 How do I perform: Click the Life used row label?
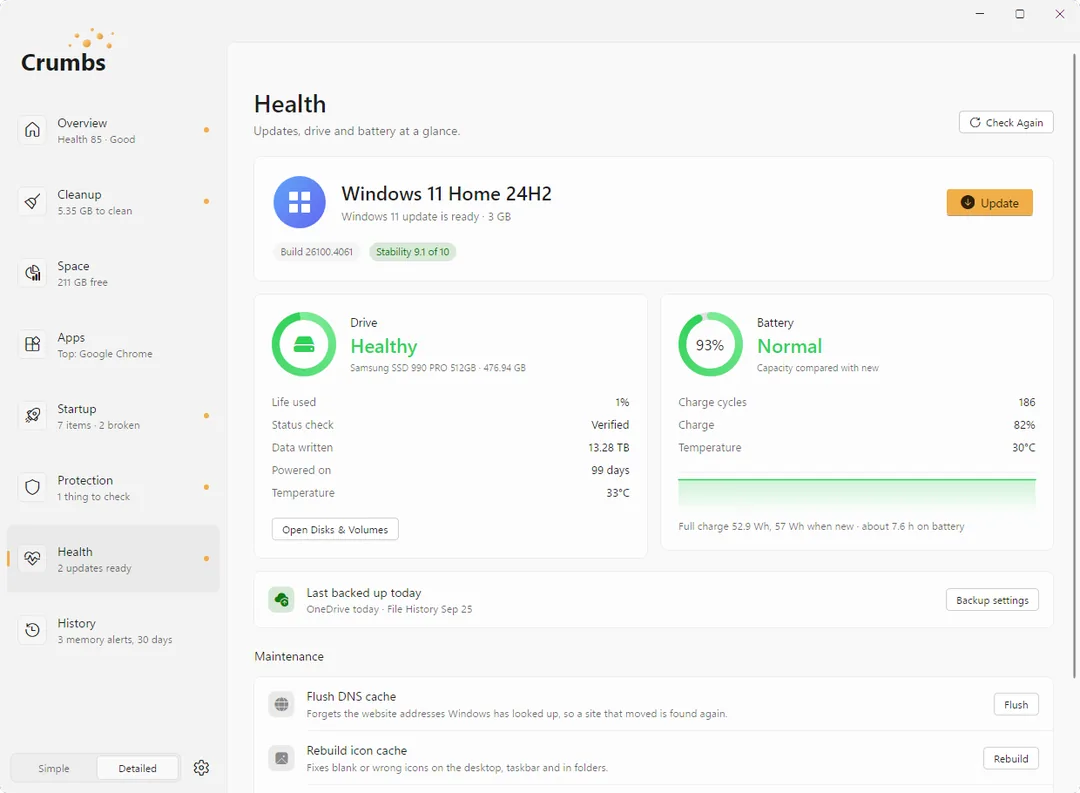tap(293, 402)
